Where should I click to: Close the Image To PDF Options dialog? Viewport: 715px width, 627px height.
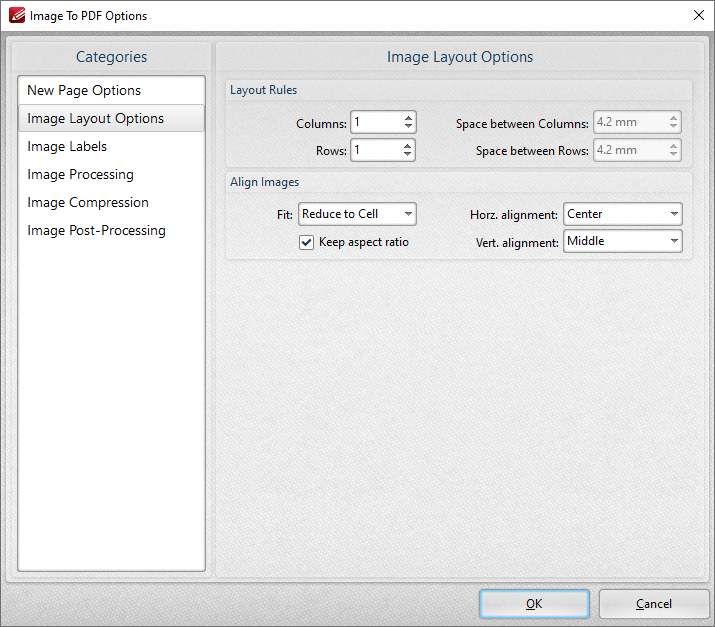point(699,15)
